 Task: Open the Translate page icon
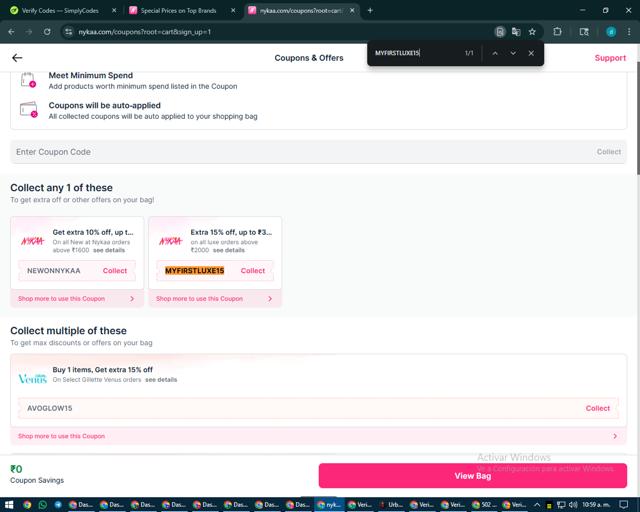(x=516, y=31)
